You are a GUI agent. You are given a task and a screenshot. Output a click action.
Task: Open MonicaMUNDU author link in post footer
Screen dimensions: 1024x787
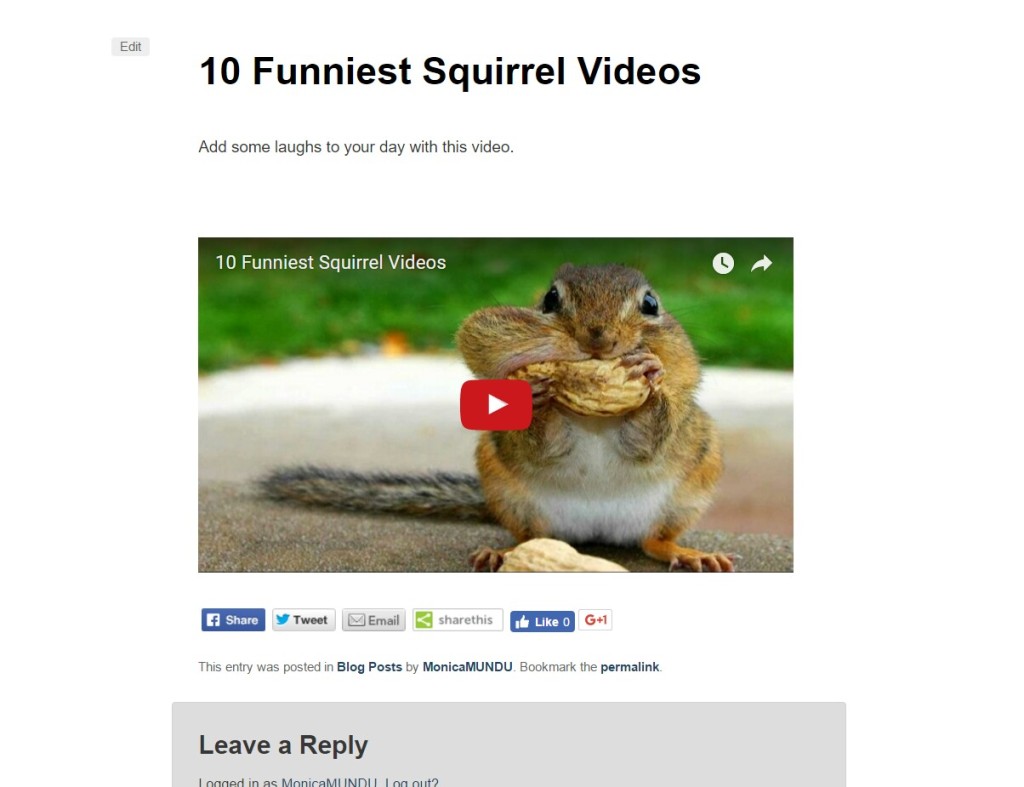[467, 667]
